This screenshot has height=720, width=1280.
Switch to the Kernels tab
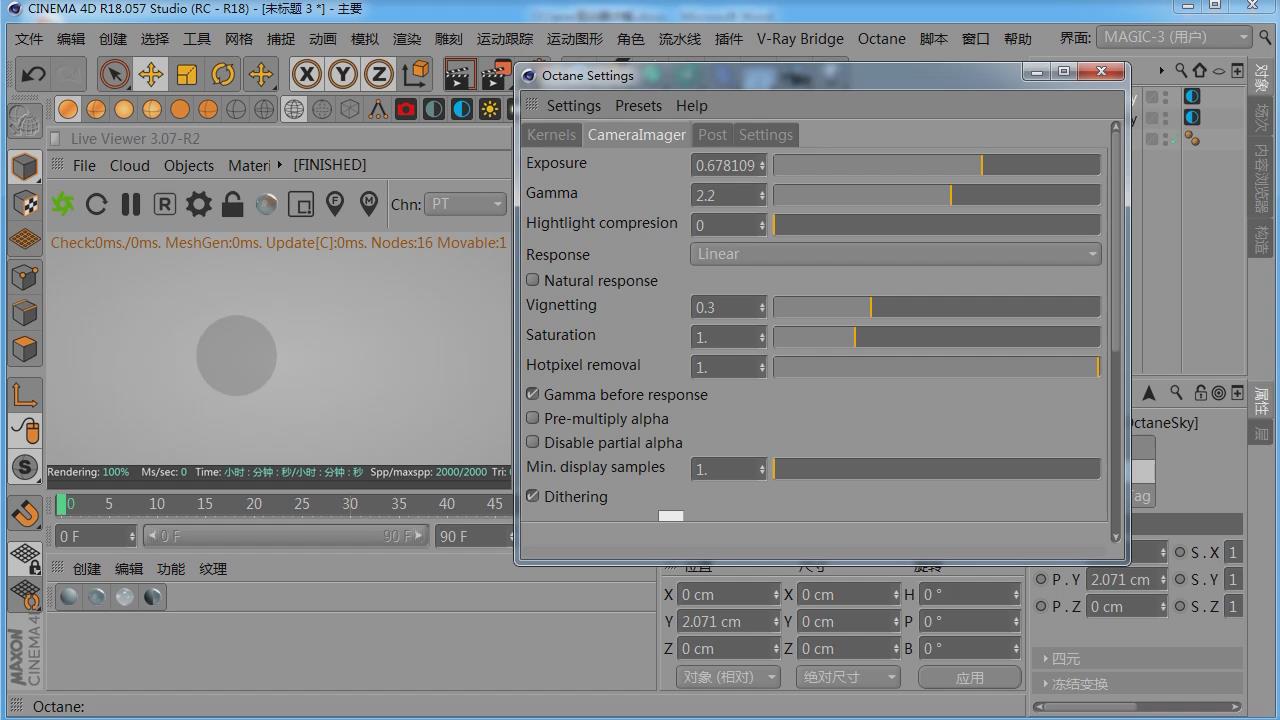click(x=552, y=135)
